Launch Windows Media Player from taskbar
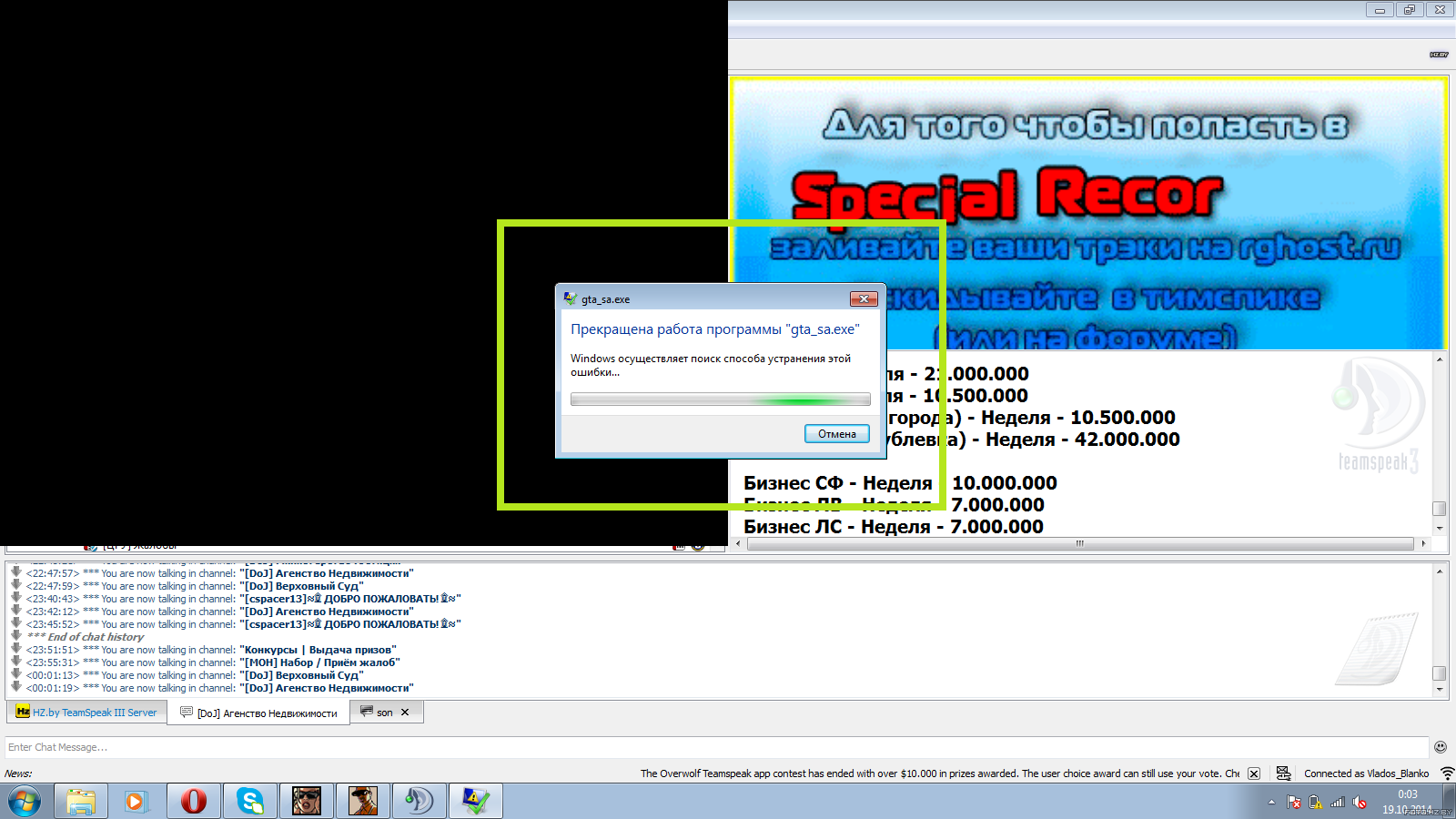 [136, 802]
